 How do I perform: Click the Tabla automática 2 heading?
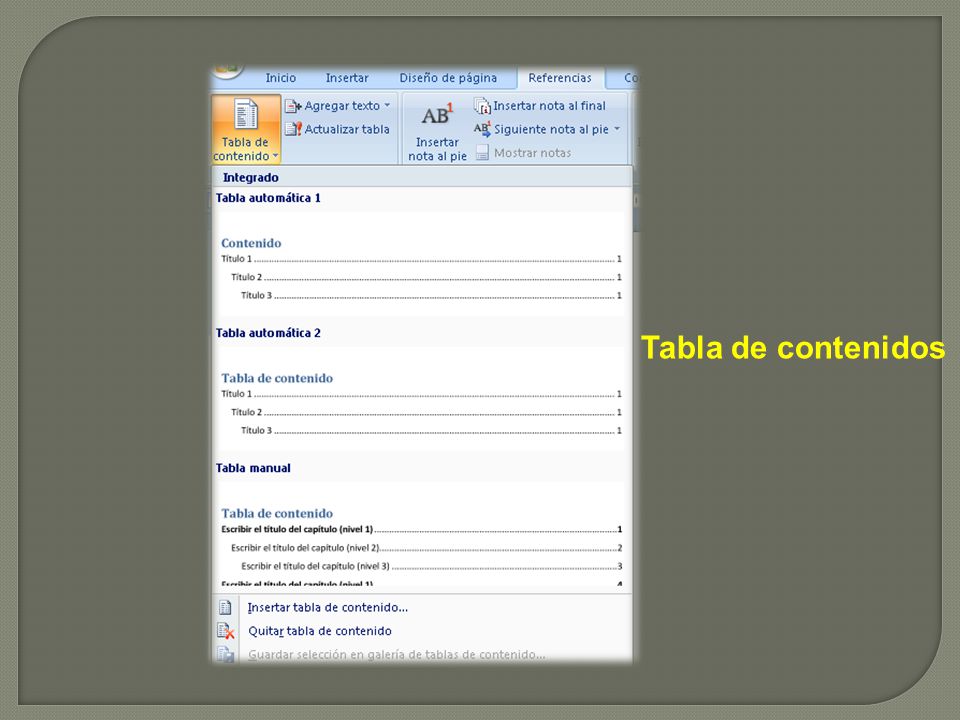tap(268, 333)
